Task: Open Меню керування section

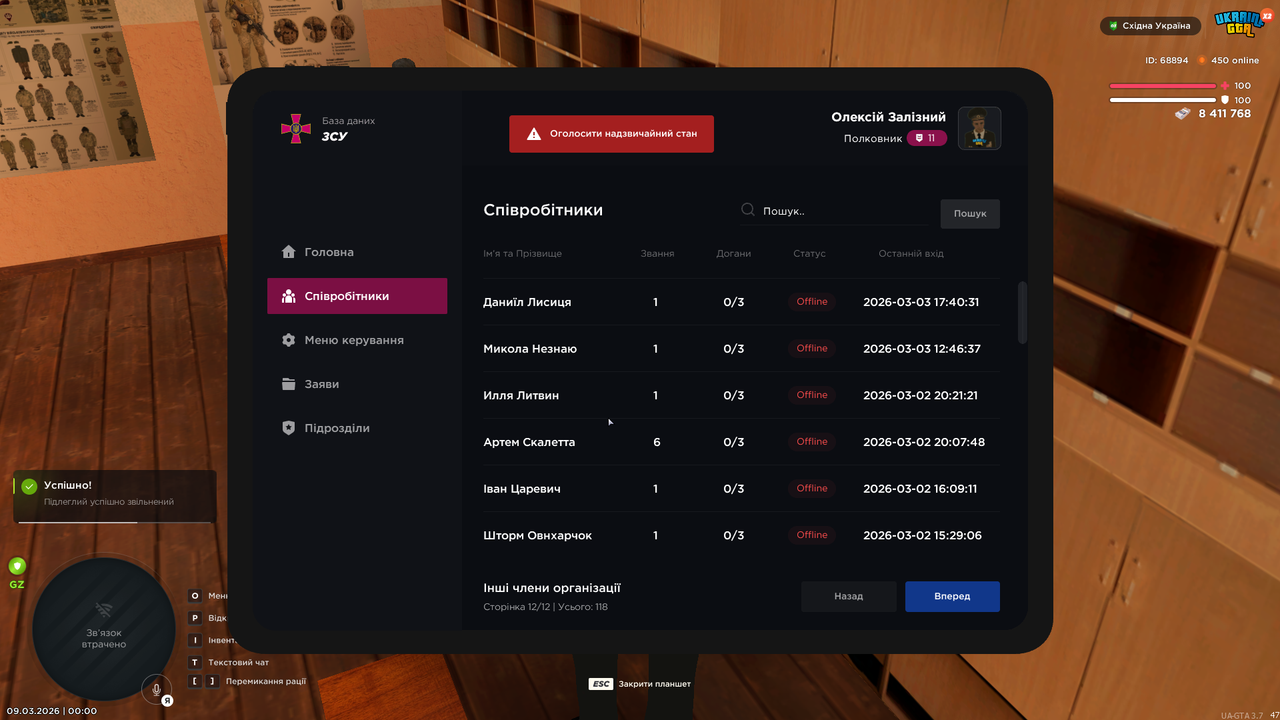Action: click(357, 340)
